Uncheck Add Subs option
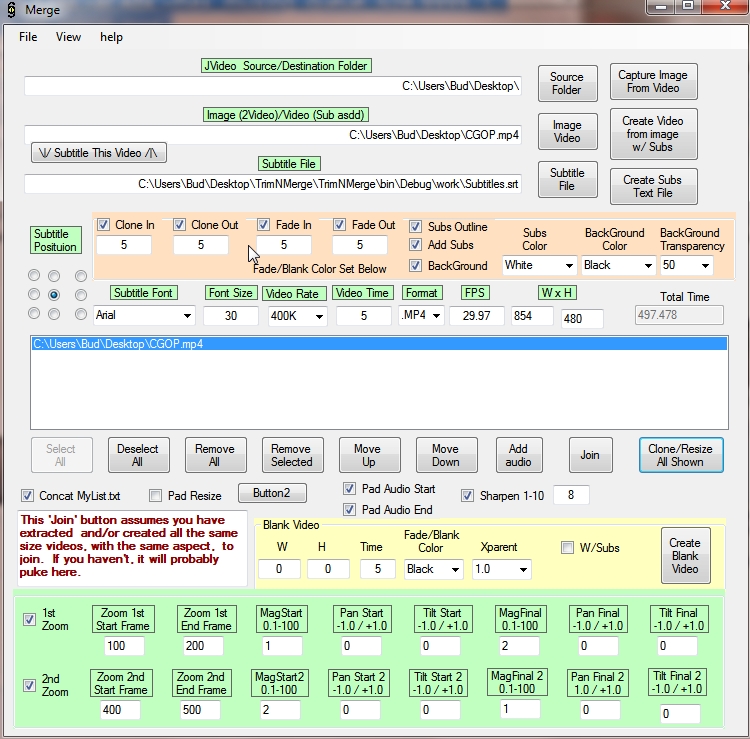750x739 pixels. [x=416, y=245]
